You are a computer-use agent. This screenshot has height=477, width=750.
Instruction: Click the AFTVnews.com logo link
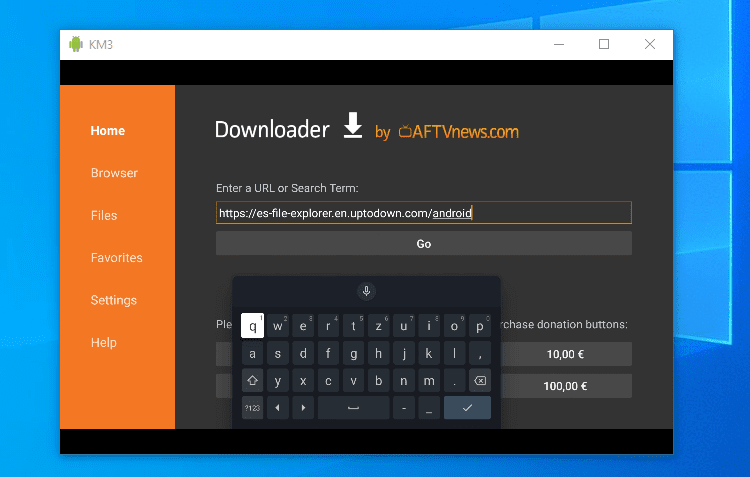(458, 132)
